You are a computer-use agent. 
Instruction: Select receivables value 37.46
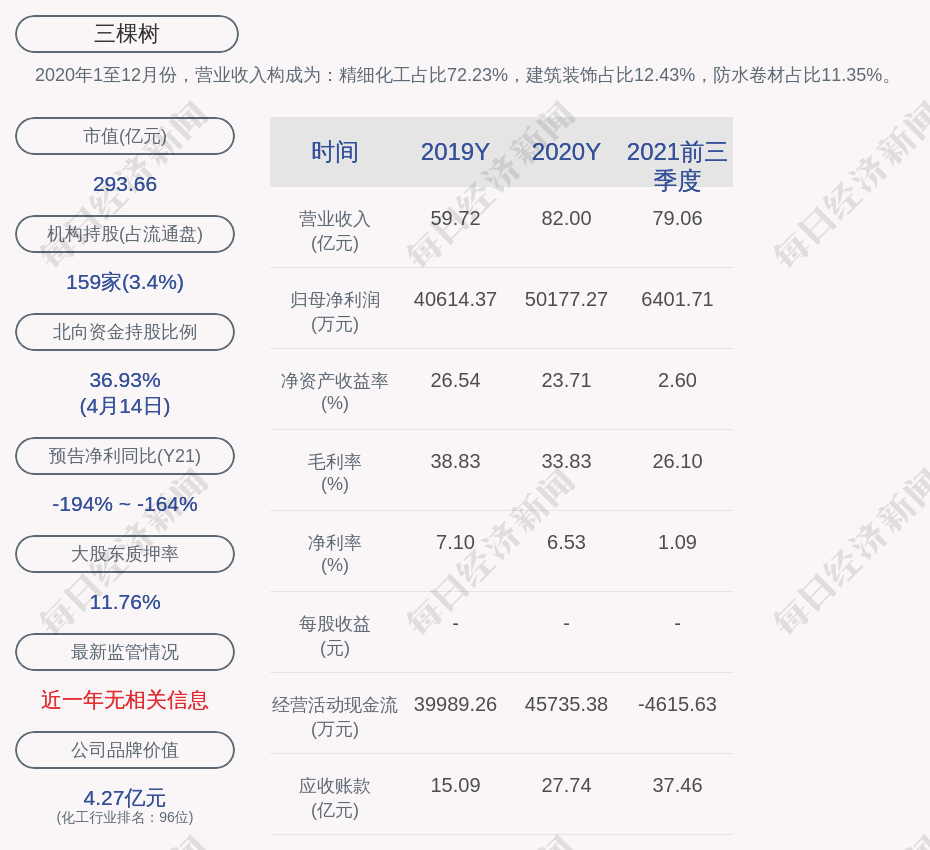677,785
